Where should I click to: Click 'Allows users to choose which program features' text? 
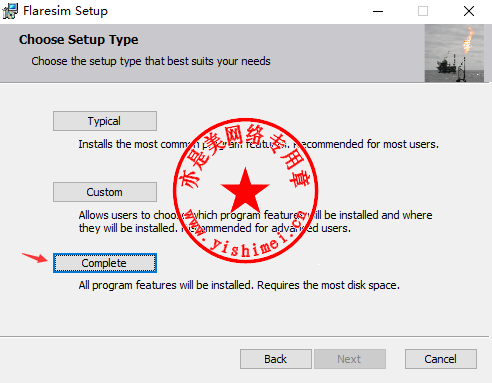(255, 222)
